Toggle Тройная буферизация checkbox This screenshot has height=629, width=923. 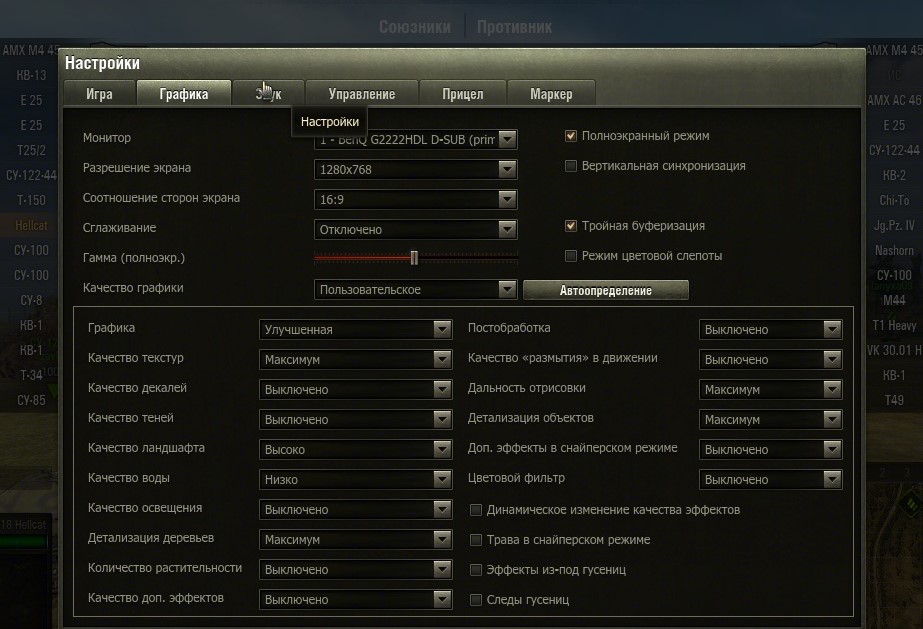[x=571, y=226]
